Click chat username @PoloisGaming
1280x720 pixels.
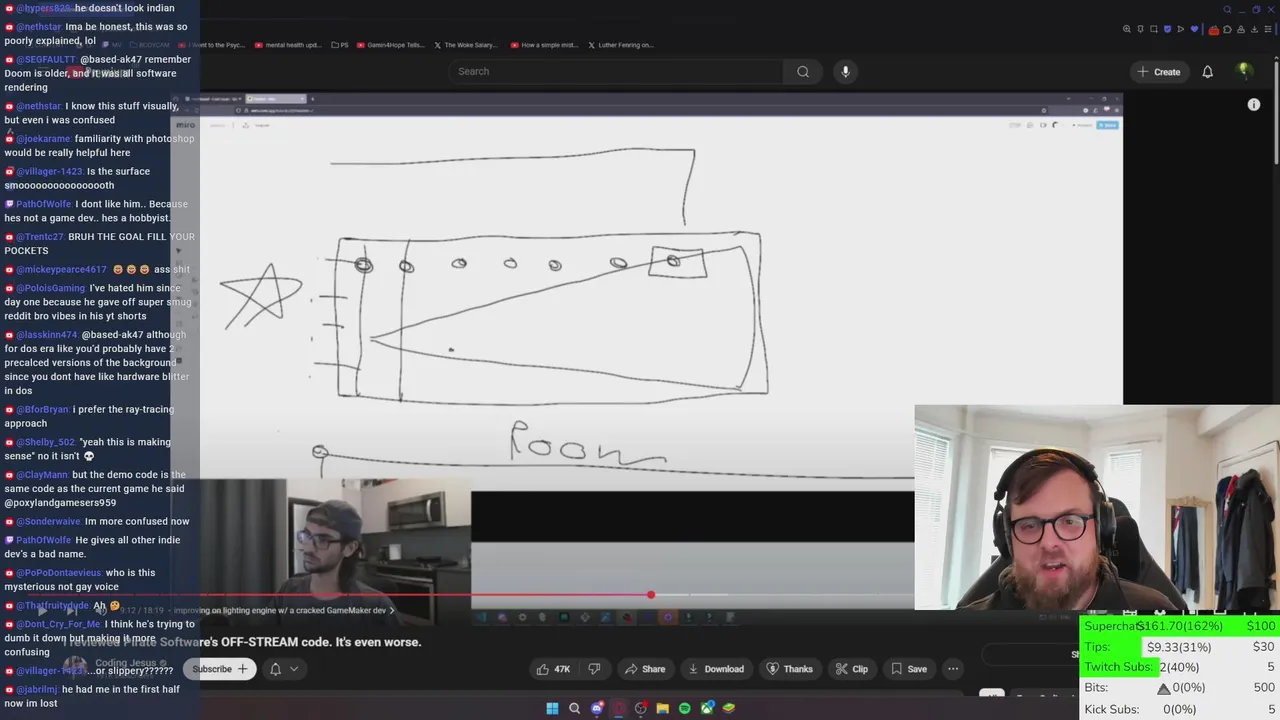coord(50,288)
